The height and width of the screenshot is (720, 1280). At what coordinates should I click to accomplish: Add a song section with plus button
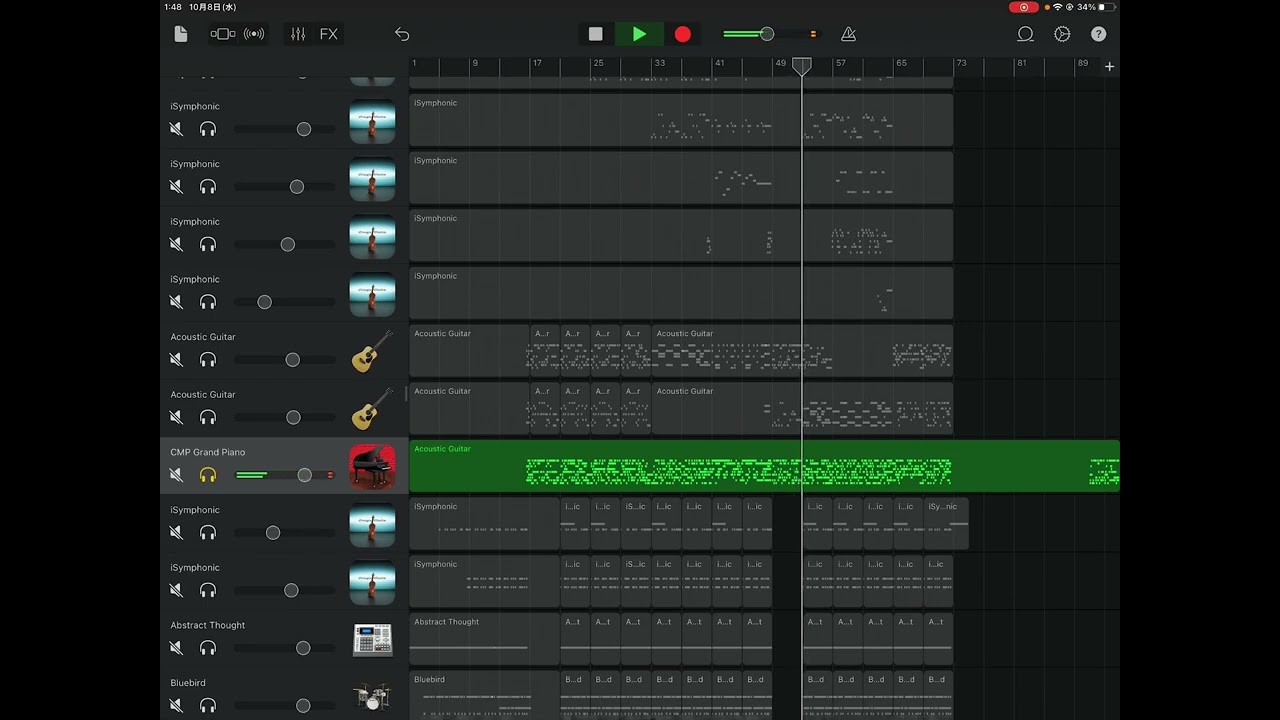click(1109, 66)
